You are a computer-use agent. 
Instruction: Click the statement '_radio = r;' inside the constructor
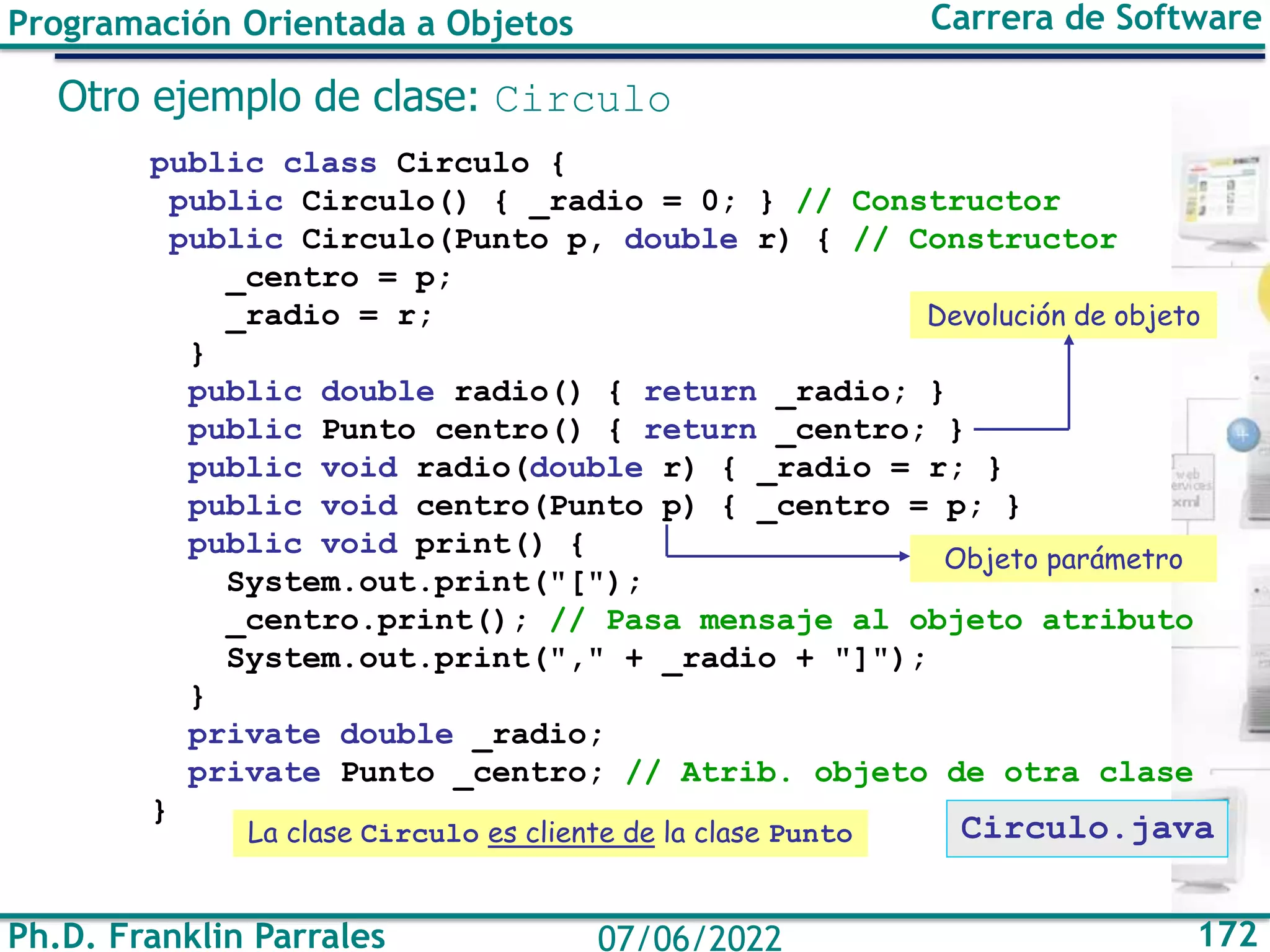[x=329, y=317]
